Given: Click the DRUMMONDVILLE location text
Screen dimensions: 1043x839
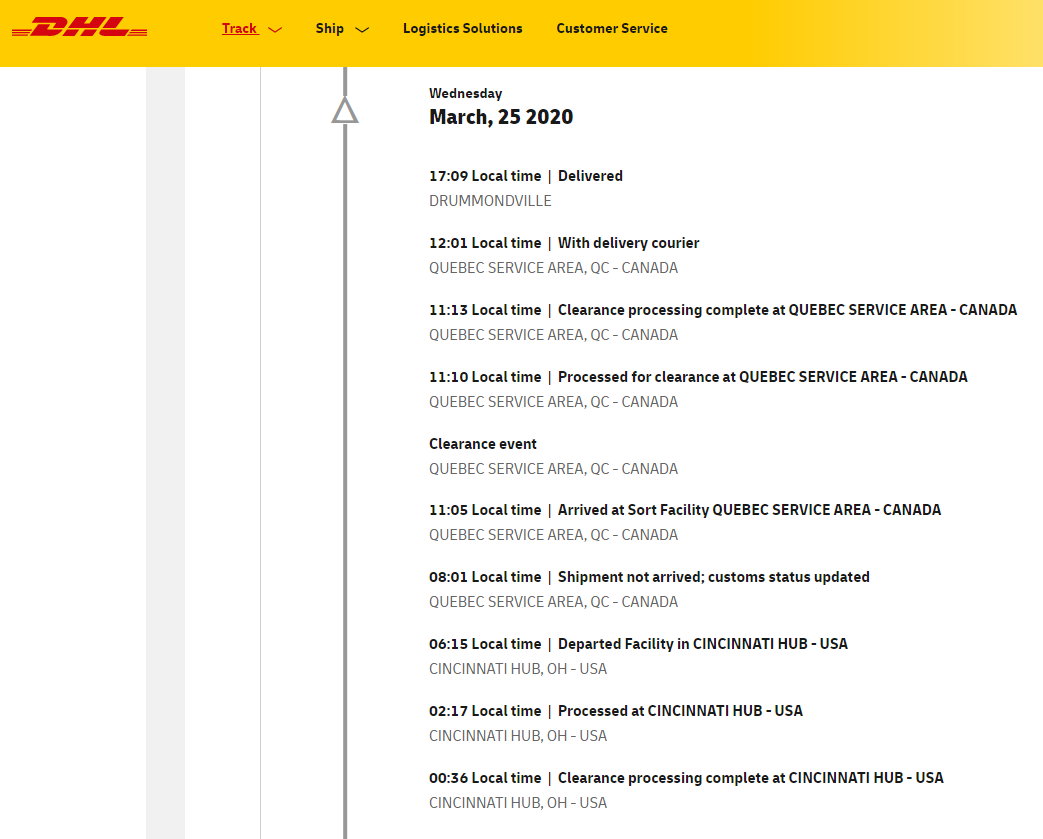Looking at the screenshot, I should pos(490,201).
